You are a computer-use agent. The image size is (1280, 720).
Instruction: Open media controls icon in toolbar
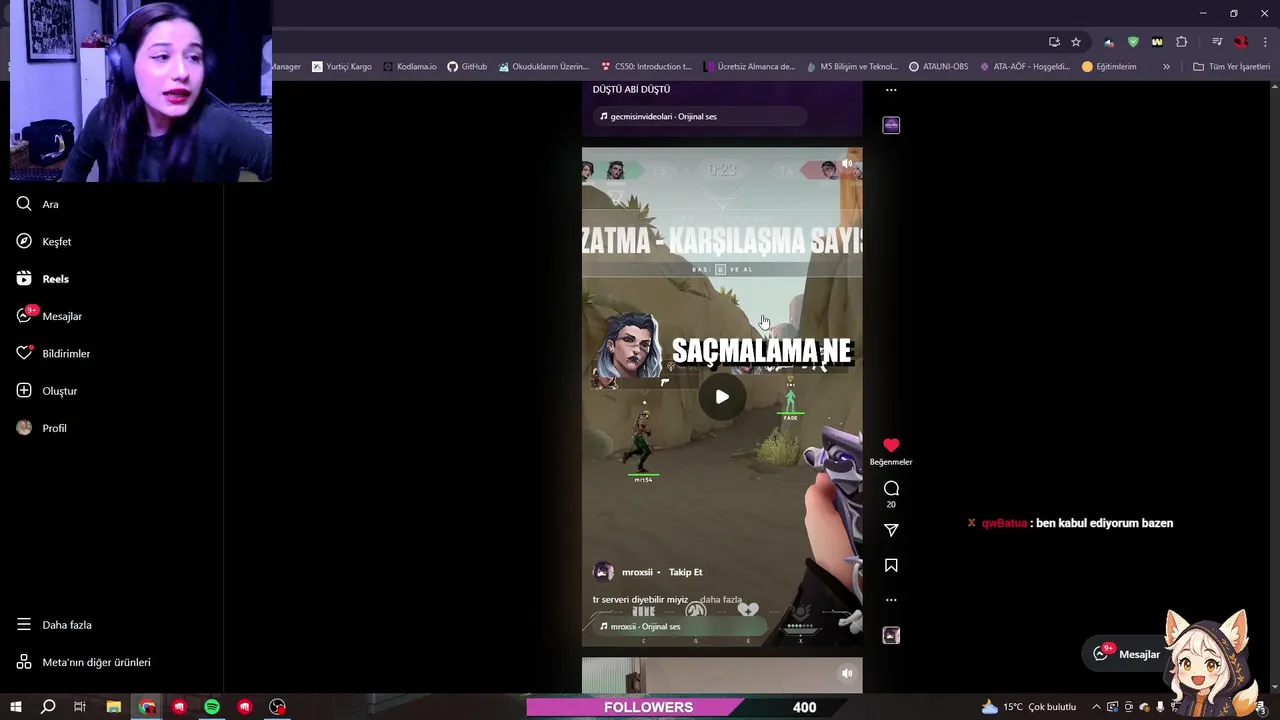coord(1217,42)
